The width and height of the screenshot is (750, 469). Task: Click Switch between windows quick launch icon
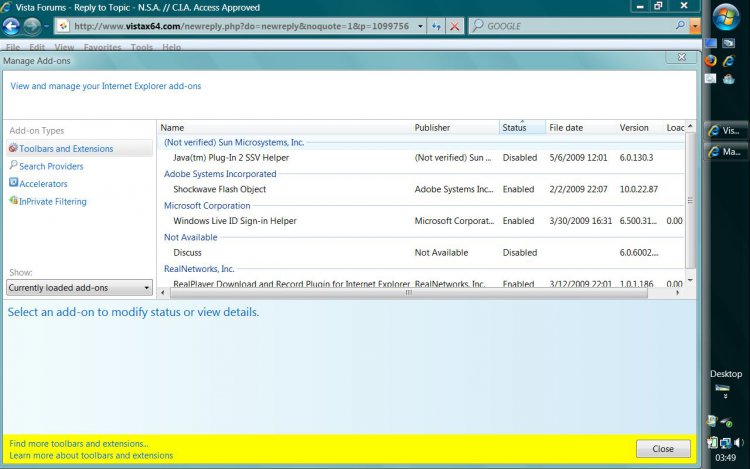[x=728, y=44]
